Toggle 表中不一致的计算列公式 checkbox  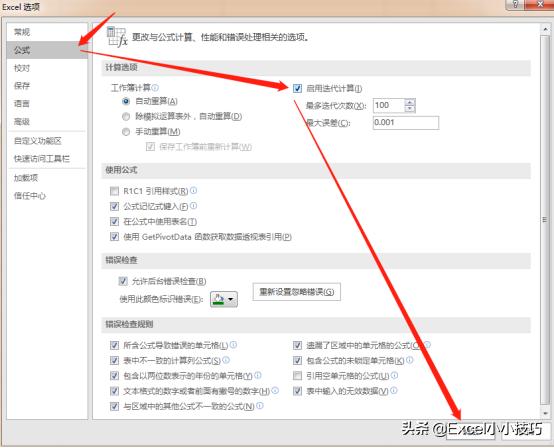coord(114,360)
